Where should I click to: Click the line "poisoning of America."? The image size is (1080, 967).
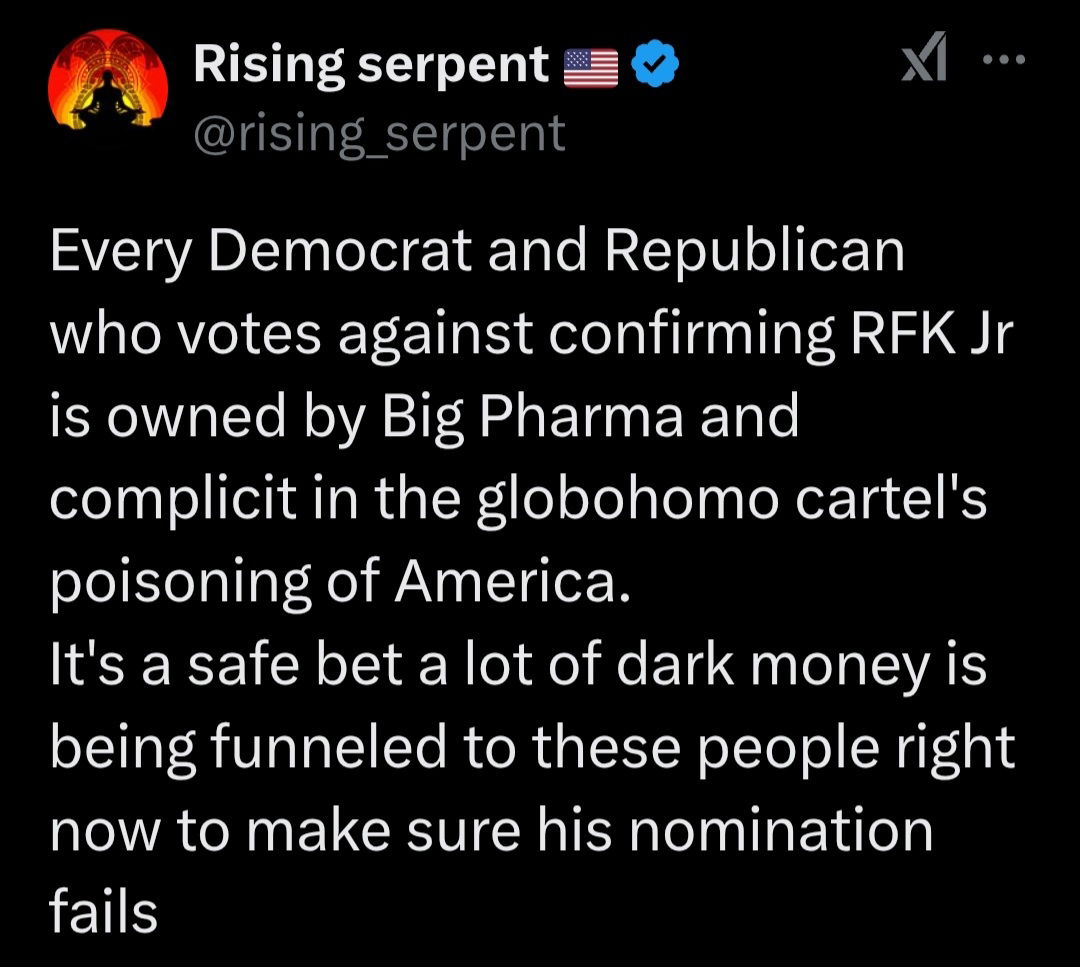(x=340, y=581)
